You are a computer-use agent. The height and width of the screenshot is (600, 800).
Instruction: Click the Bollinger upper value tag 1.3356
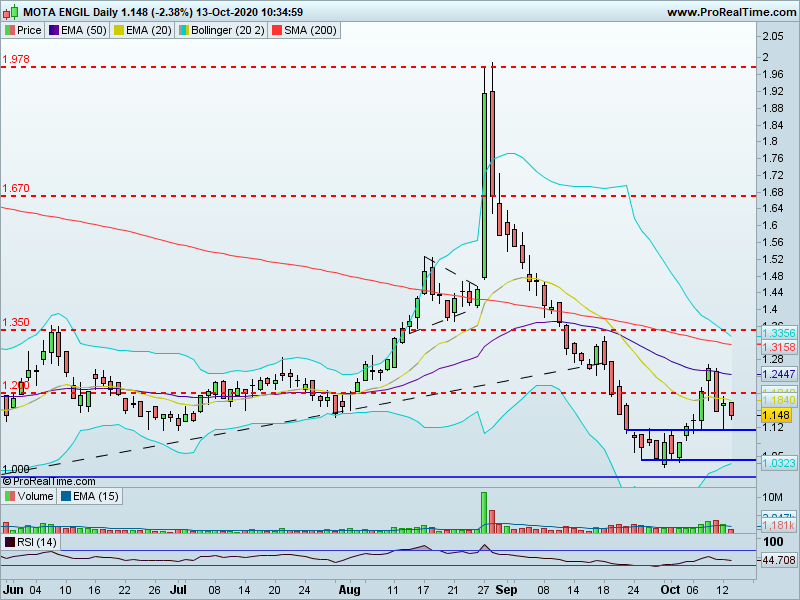point(779,333)
